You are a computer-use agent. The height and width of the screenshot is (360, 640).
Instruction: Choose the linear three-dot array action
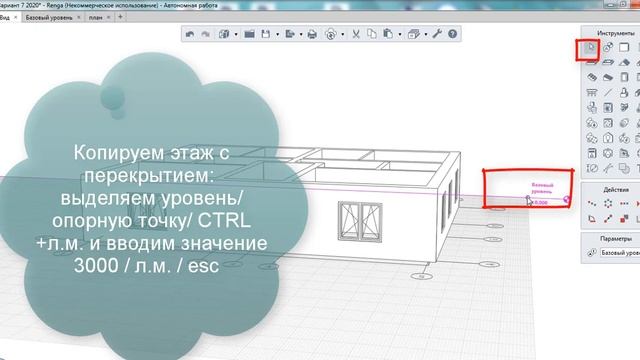624,203
